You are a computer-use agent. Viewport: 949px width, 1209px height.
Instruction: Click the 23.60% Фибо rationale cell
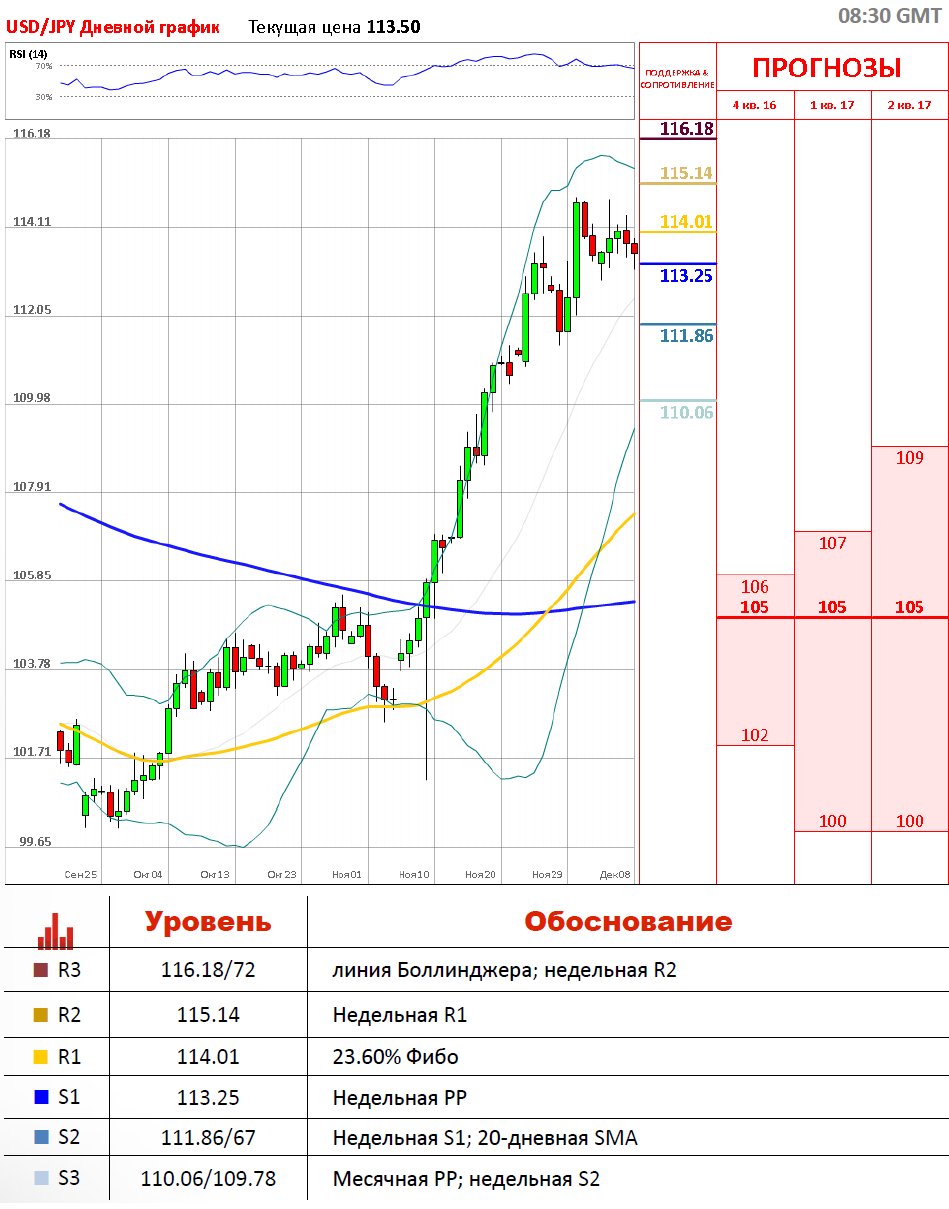point(393,1057)
